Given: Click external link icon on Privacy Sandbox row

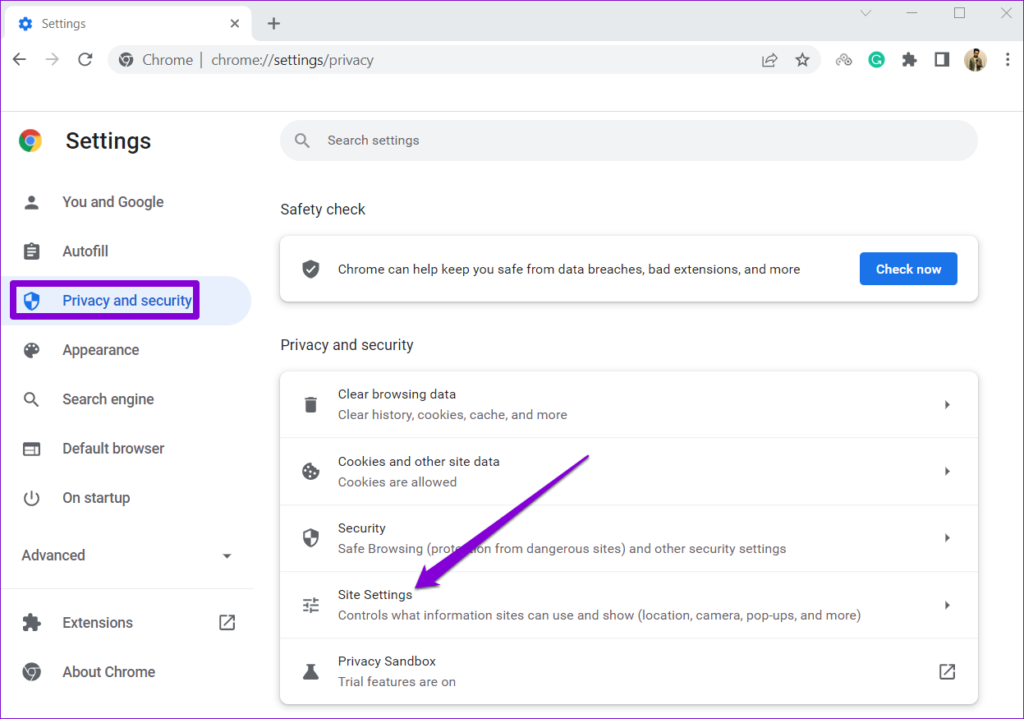Looking at the screenshot, I should click(x=947, y=672).
